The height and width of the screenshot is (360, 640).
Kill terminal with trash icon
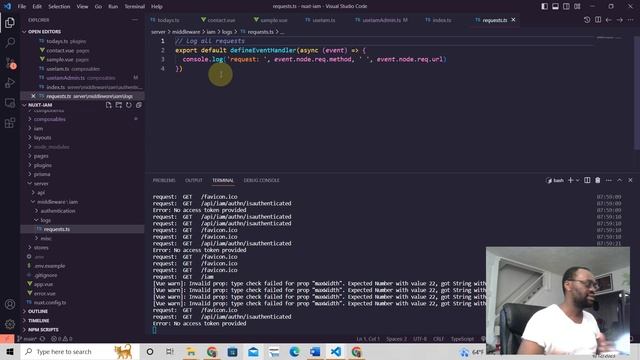(x=598, y=180)
